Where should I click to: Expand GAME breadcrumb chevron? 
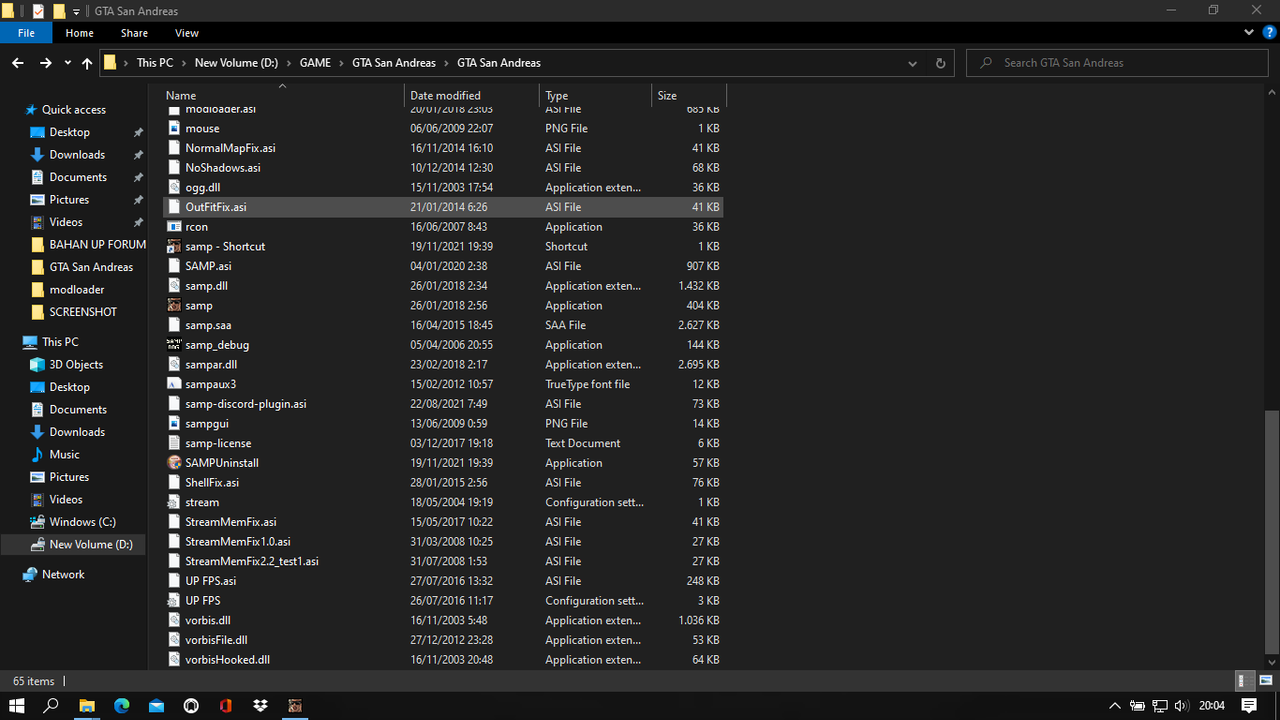341,62
